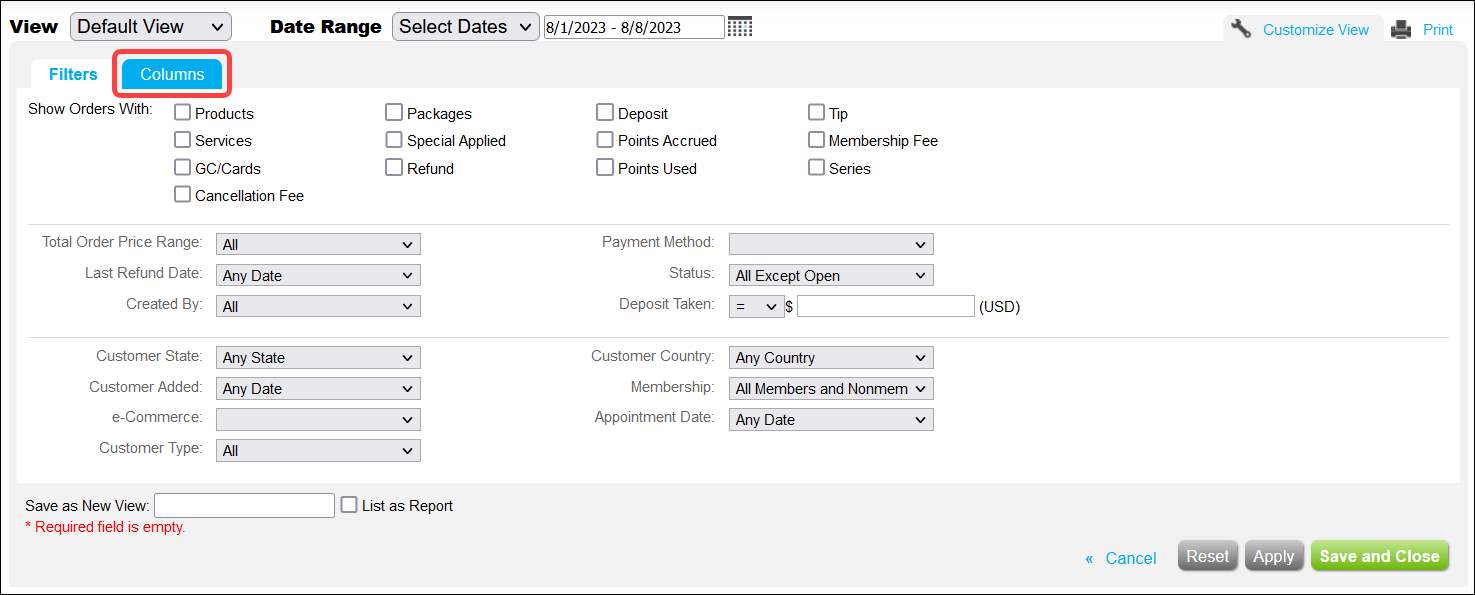Check the Tip checkbox
The image size is (1475, 595).
pyautogui.click(x=816, y=113)
